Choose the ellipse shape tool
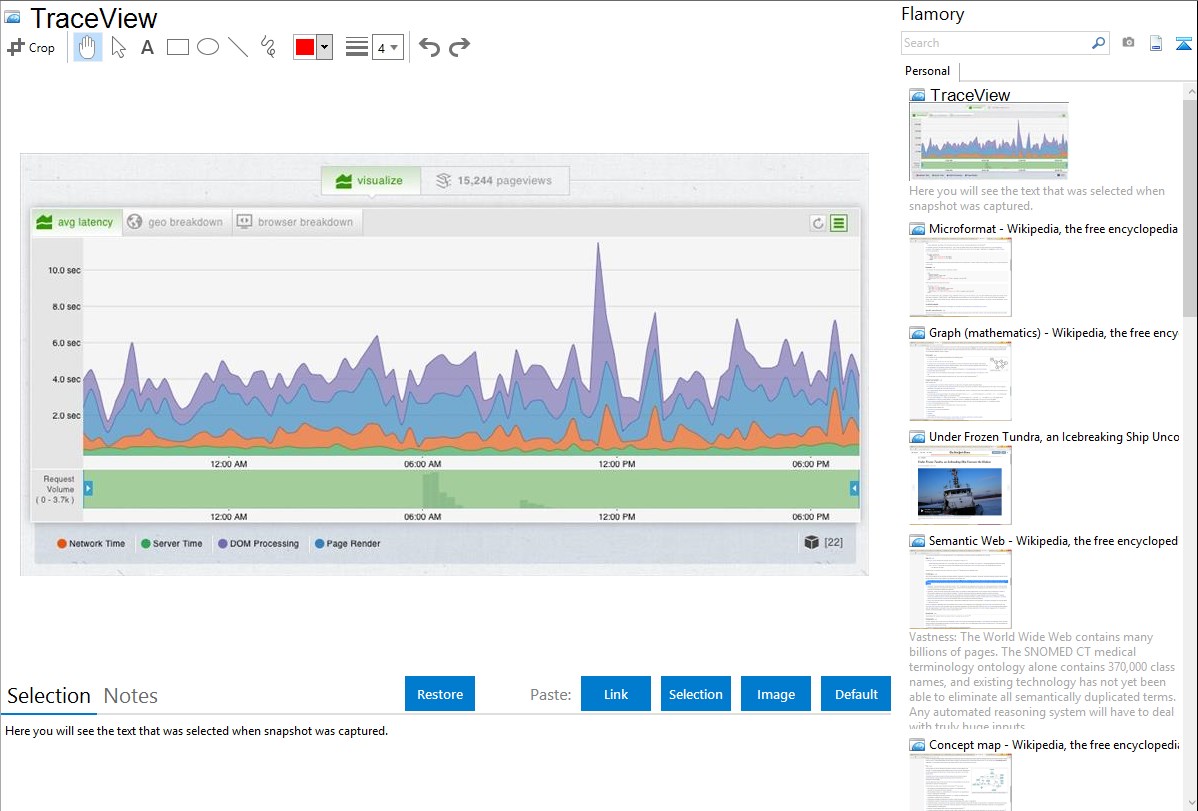The image size is (1198, 811). 208,47
